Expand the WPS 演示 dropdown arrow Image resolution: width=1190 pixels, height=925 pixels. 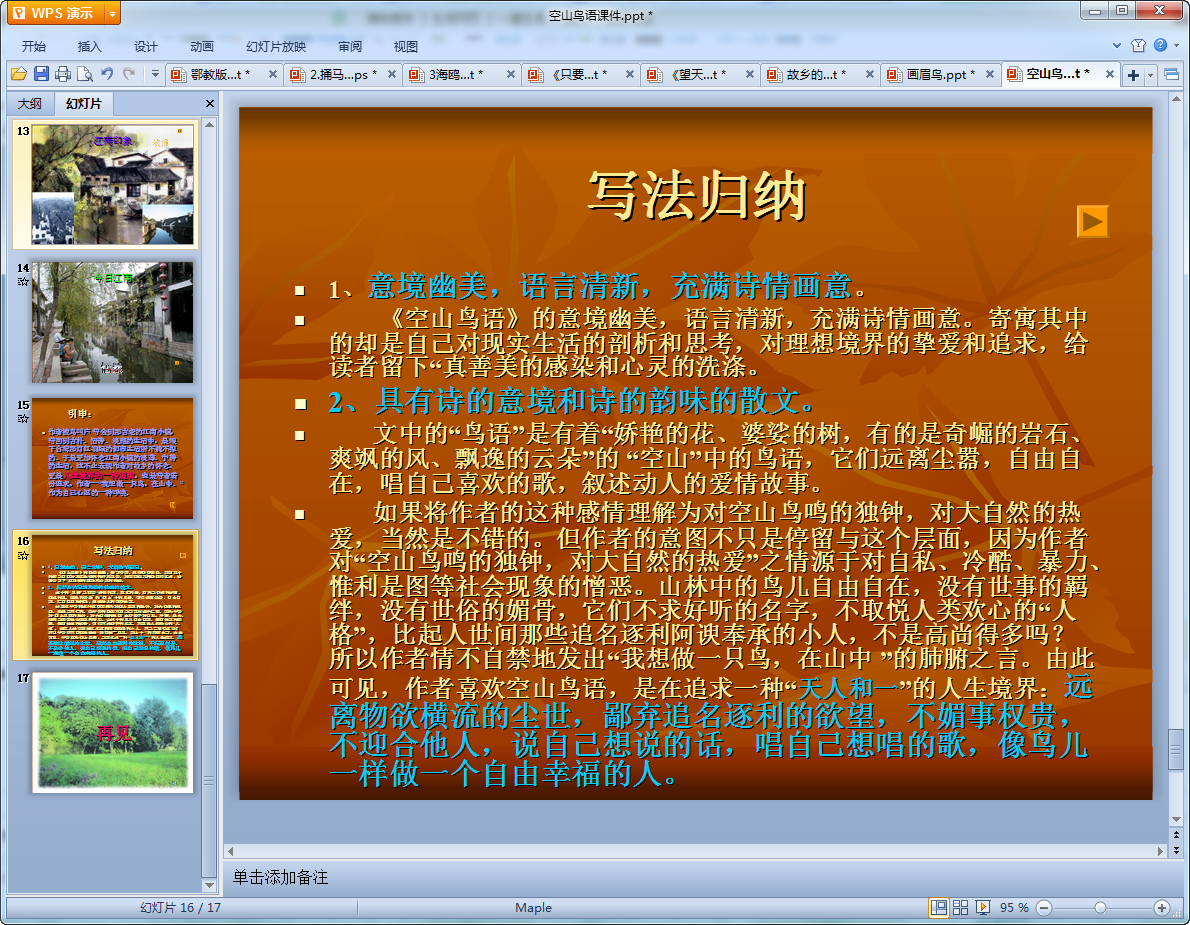tap(112, 13)
